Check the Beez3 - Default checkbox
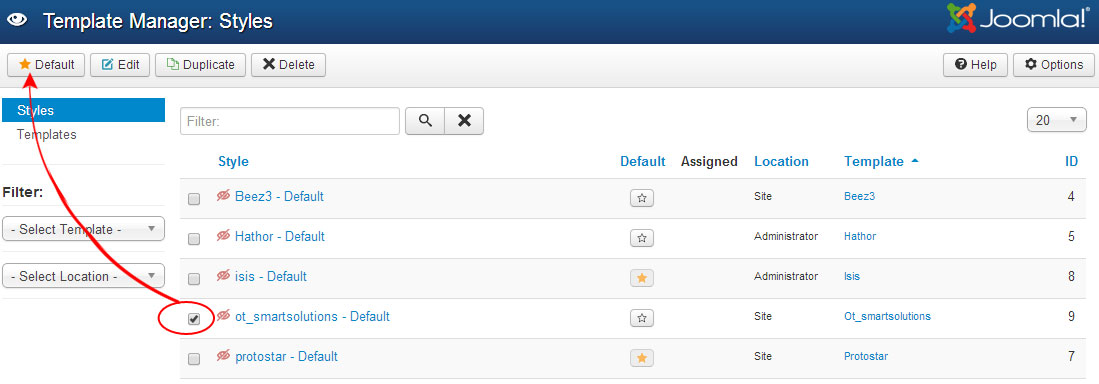Screen dimensions: 1099x384 [194, 198]
